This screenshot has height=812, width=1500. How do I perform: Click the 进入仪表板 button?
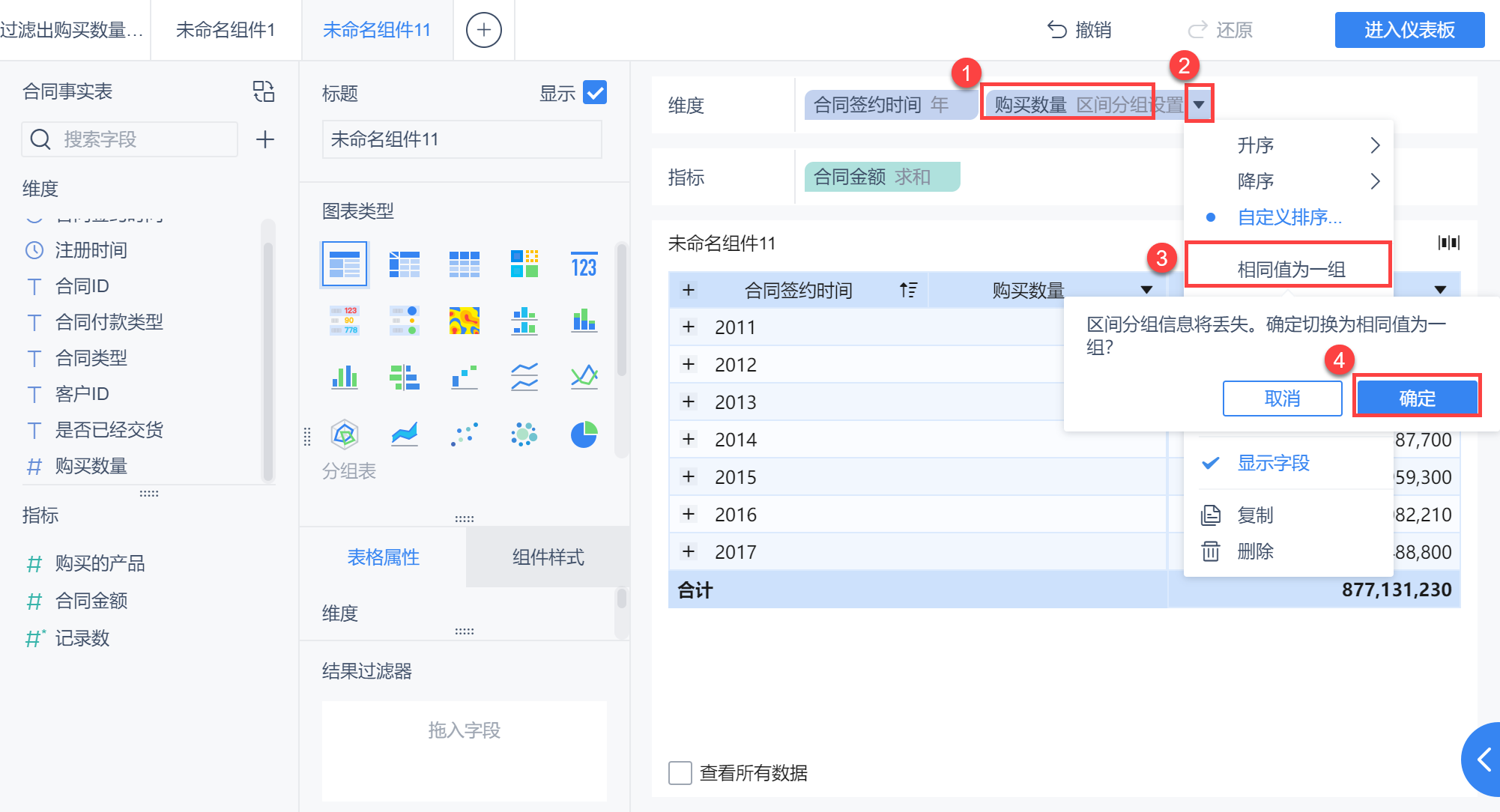(1409, 30)
